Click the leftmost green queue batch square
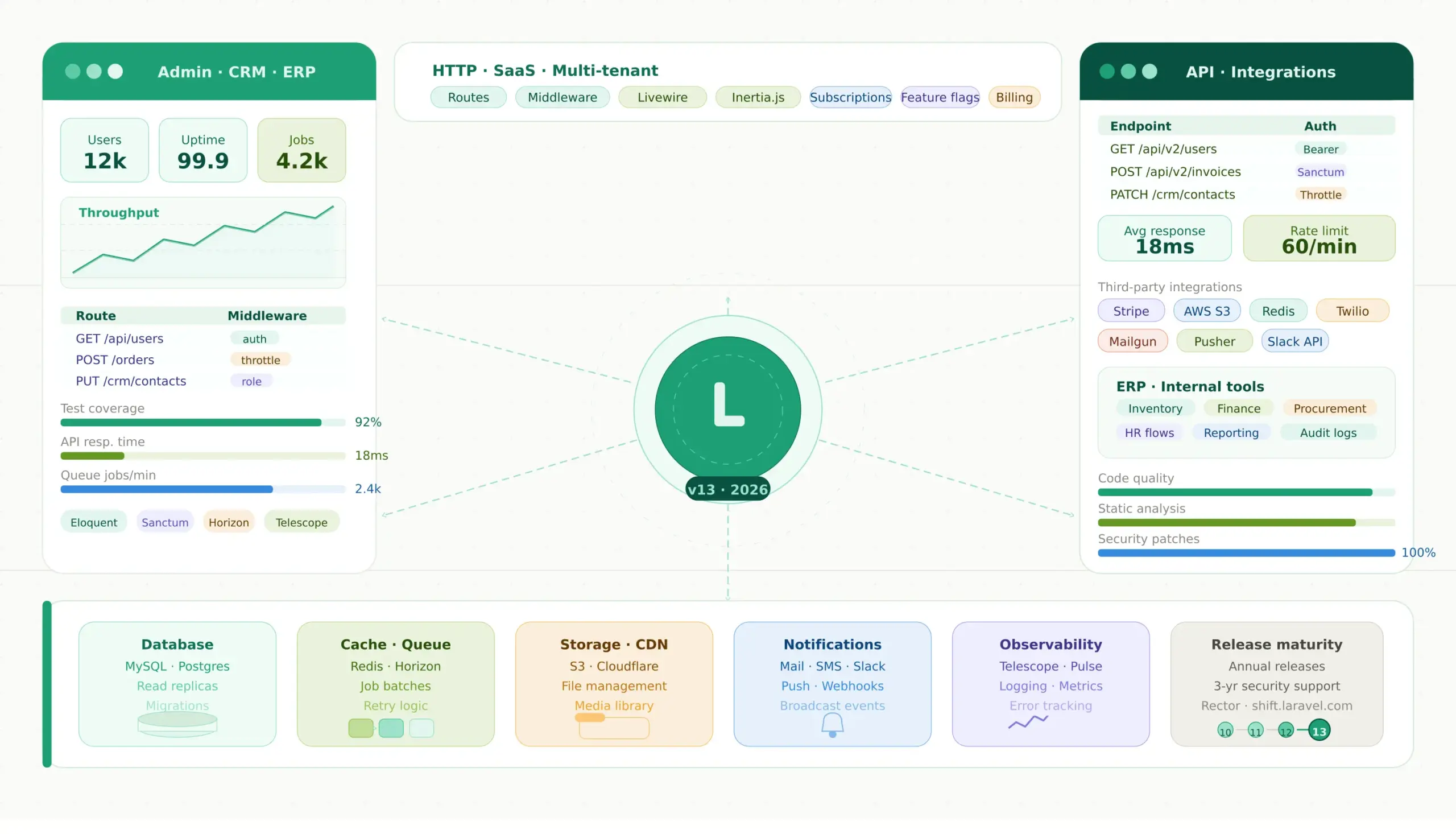Image resolution: width=1456 pixels, height=834 pixels. 361,728
